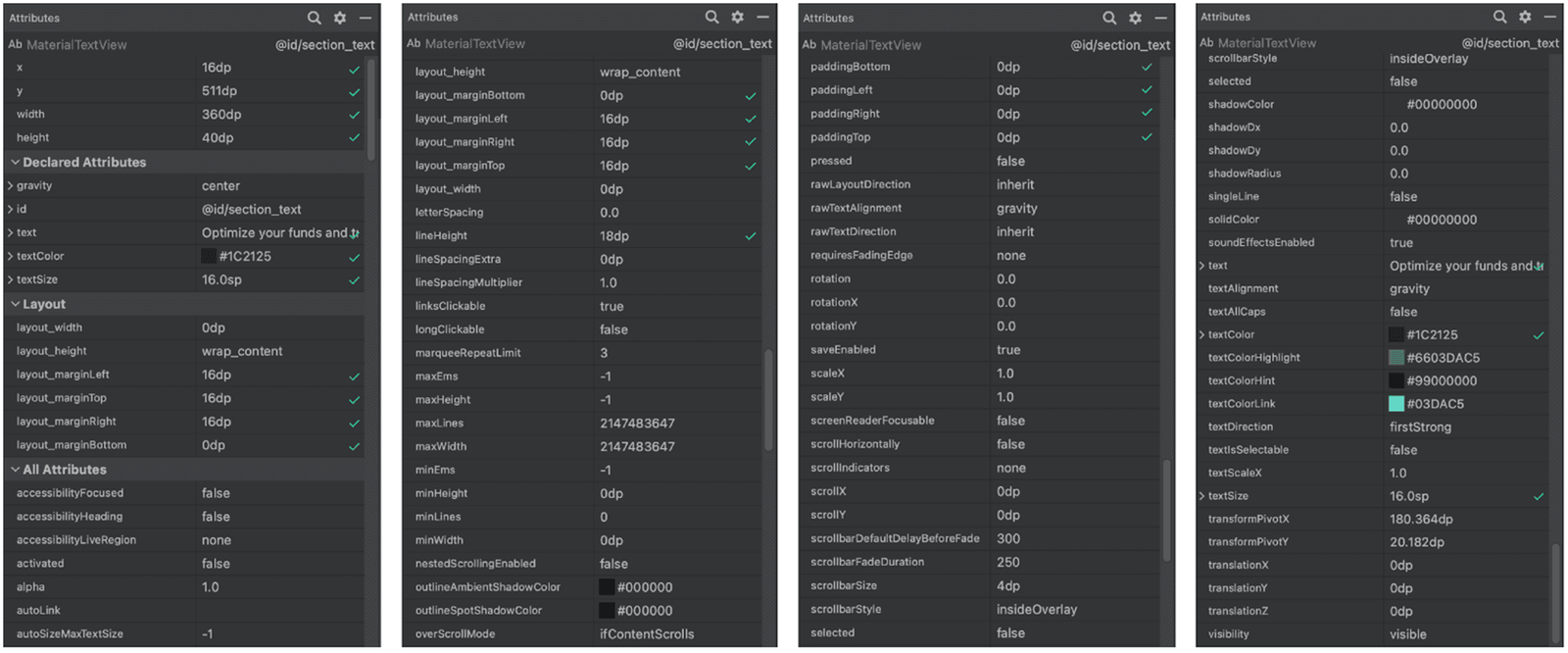Click the search icon above the Declared Attributes panel

click(x=314, y=18)
